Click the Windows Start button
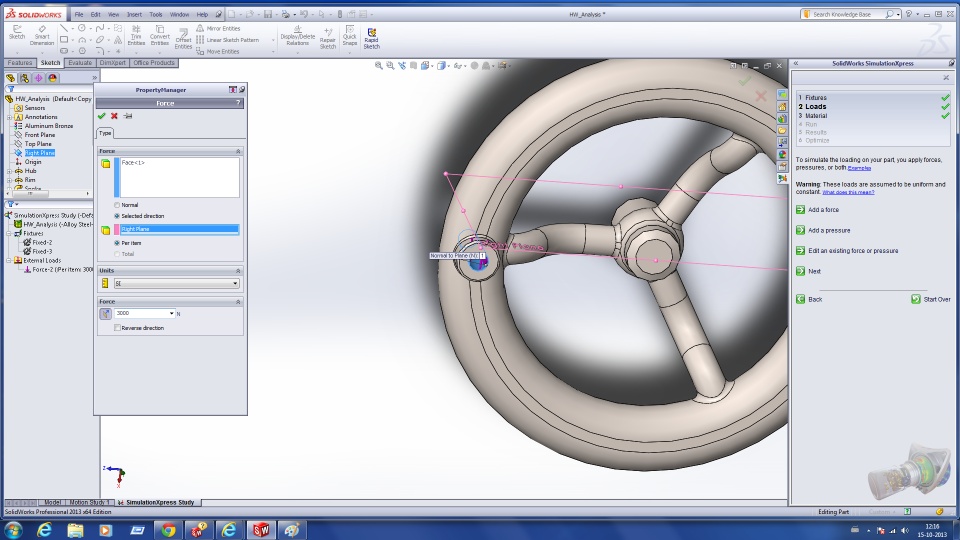 (x=13, y=530)
